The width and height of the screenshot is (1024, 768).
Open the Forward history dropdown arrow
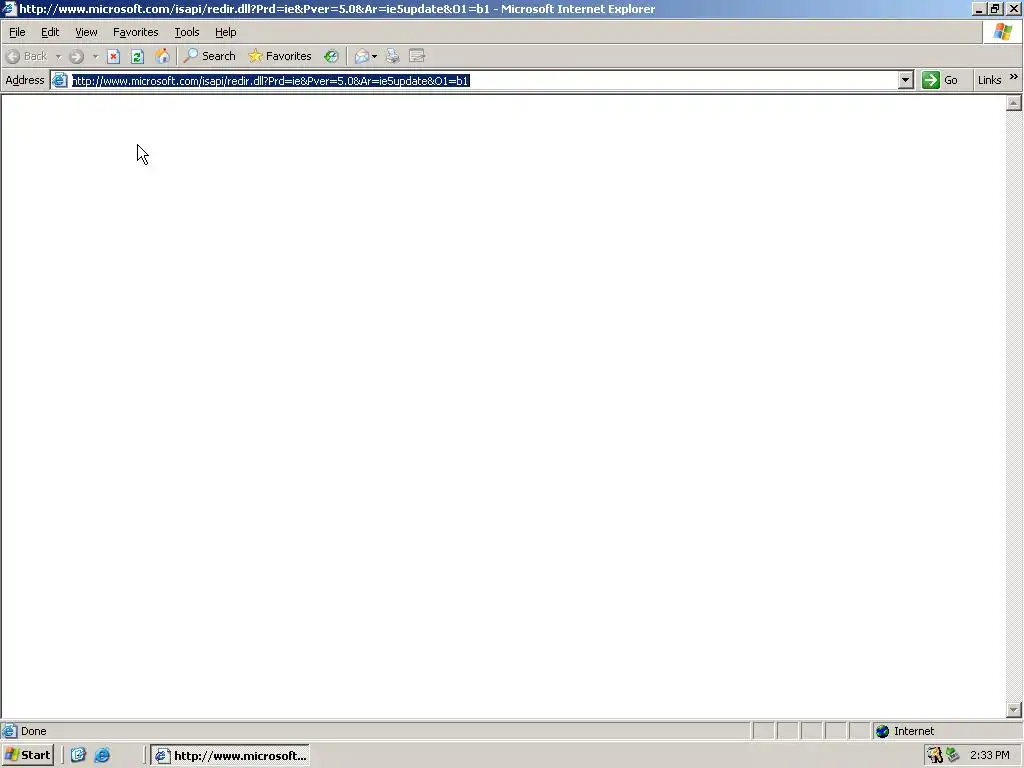tap(95, 56)
